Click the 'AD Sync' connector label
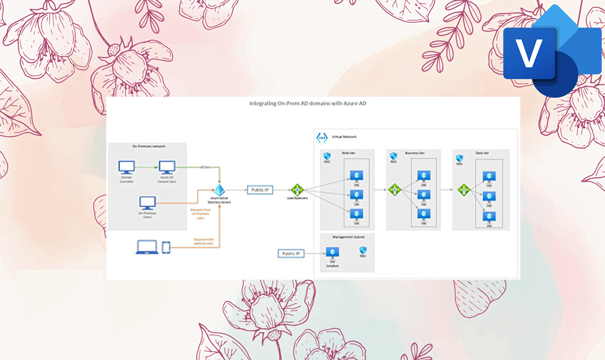 click(x=205, y=167)
